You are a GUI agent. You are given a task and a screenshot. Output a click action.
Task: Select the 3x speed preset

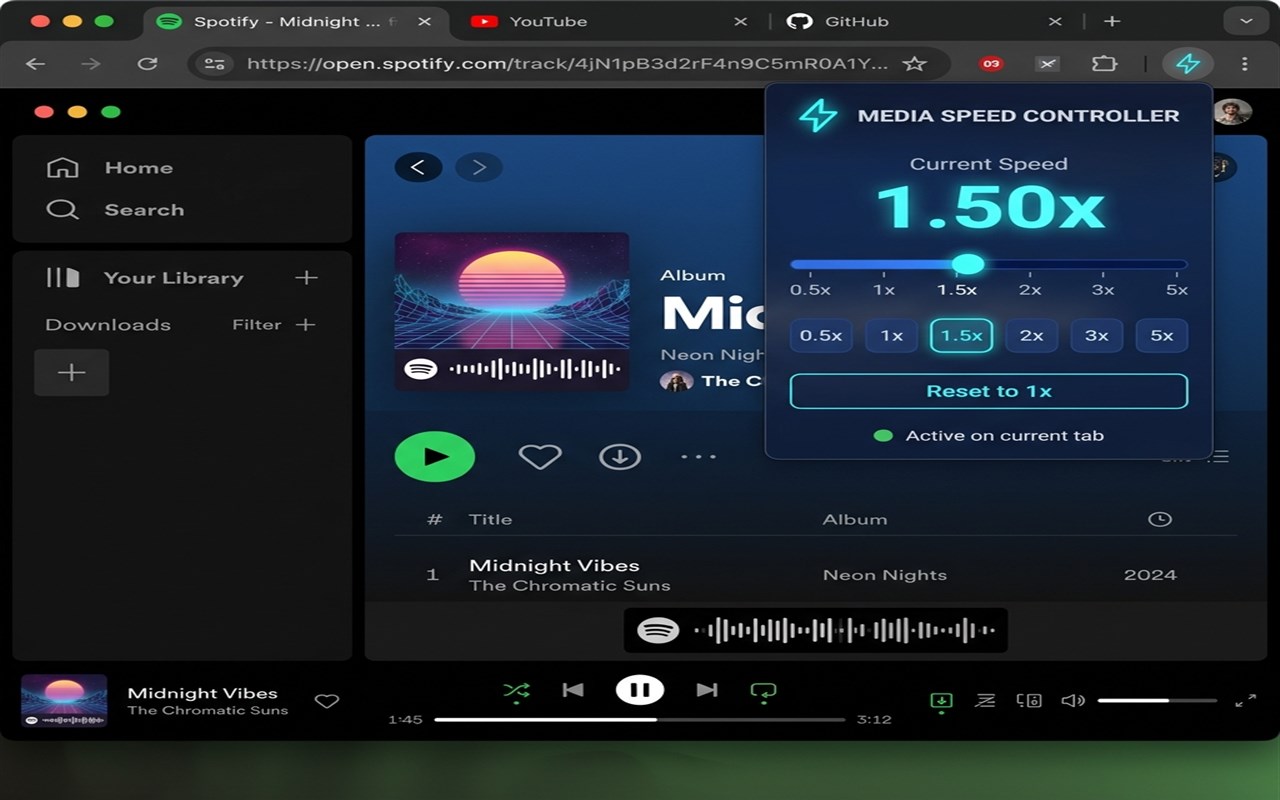coord(1097,336)
